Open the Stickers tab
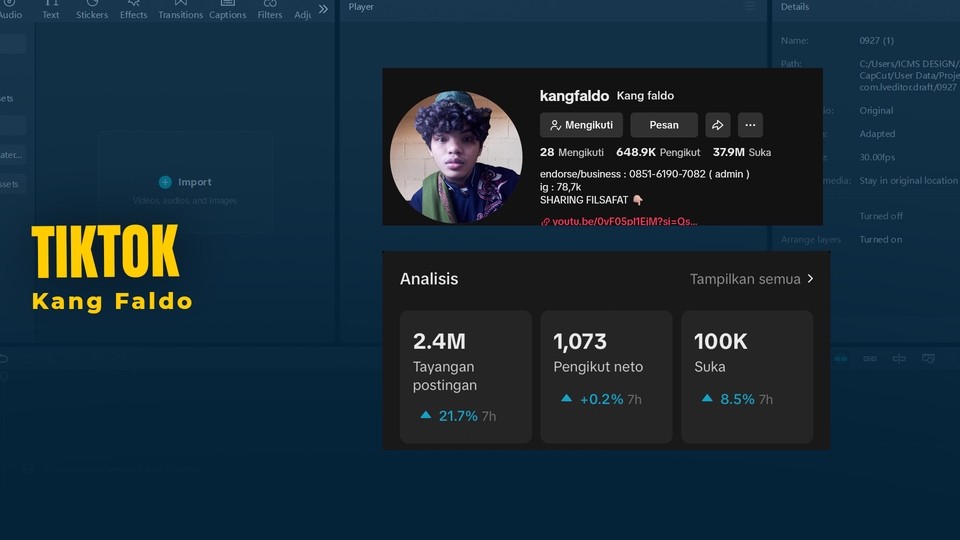This screenshot has width=960, height=540. [x=92, y=10]
